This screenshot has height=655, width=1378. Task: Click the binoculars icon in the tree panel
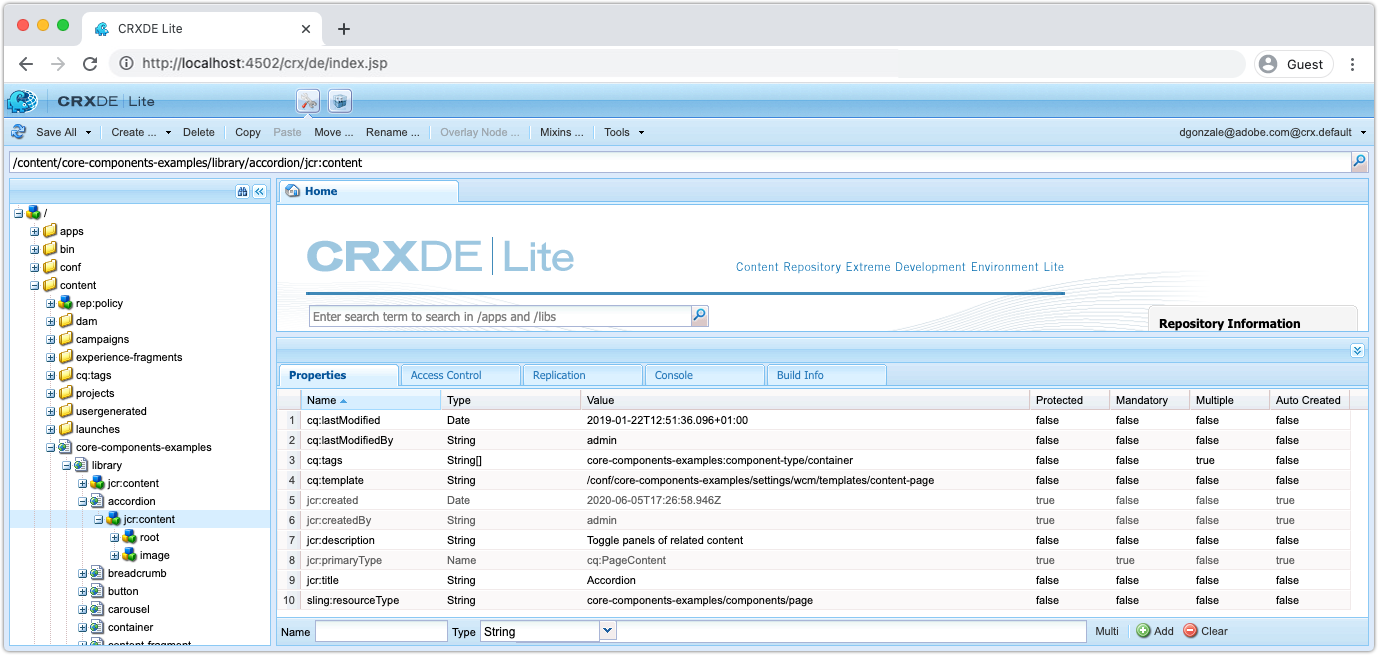[242, 191]
